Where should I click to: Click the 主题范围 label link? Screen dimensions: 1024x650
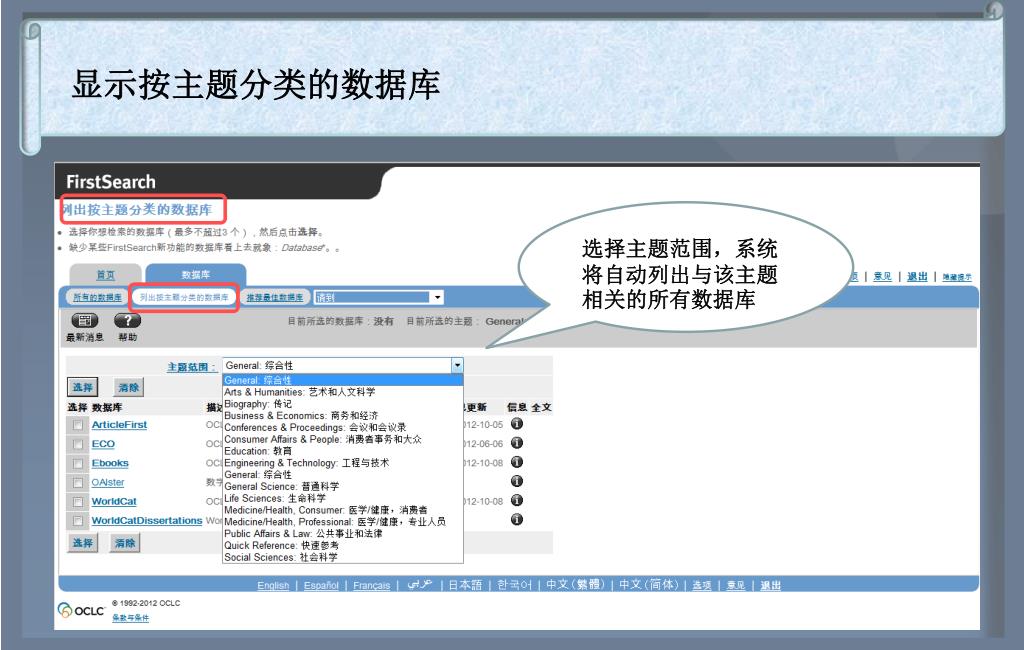click(191, 367)
